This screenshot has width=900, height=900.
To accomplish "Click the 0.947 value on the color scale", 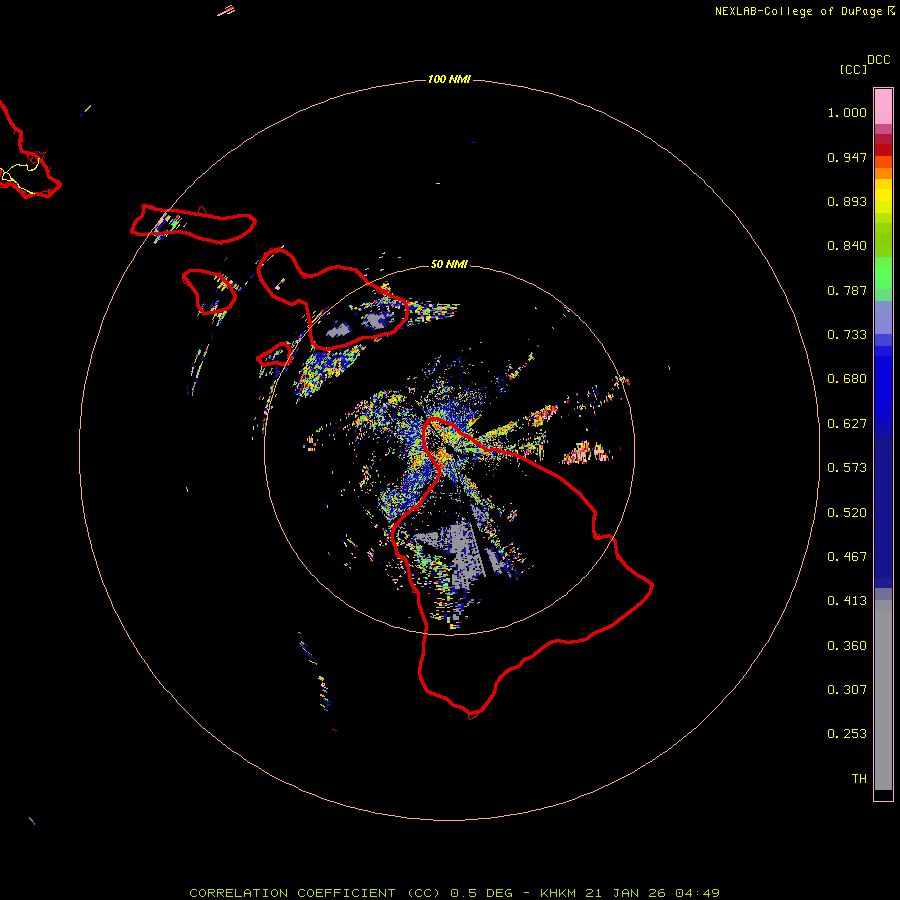I will click(x=847, y=157).
